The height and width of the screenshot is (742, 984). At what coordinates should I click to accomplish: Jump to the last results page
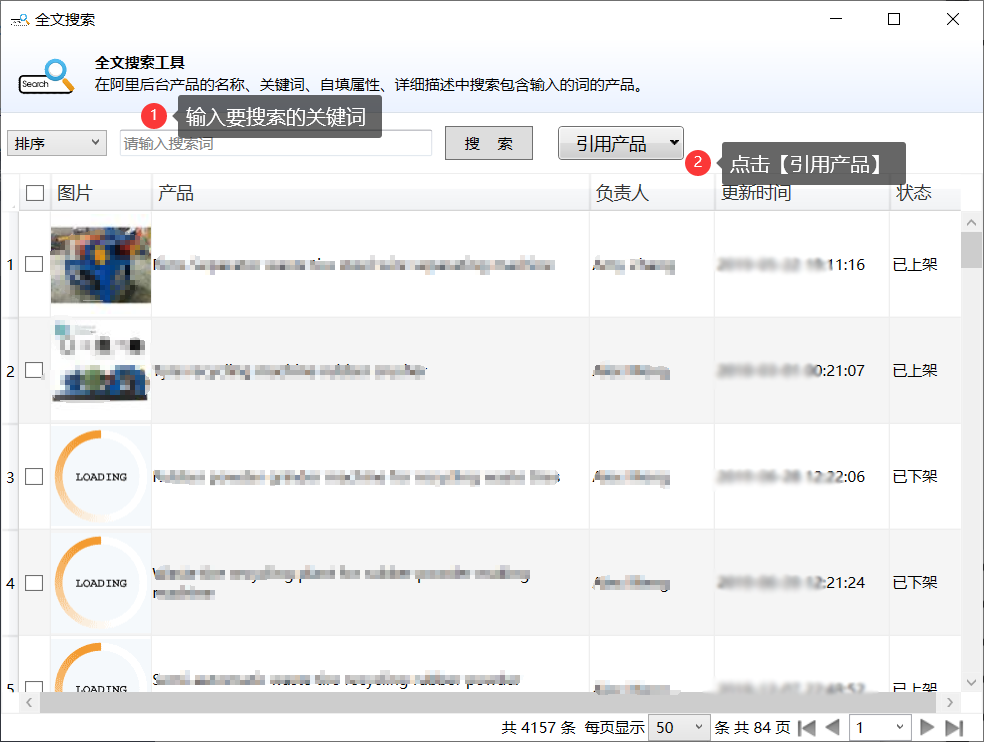[954, 728]
